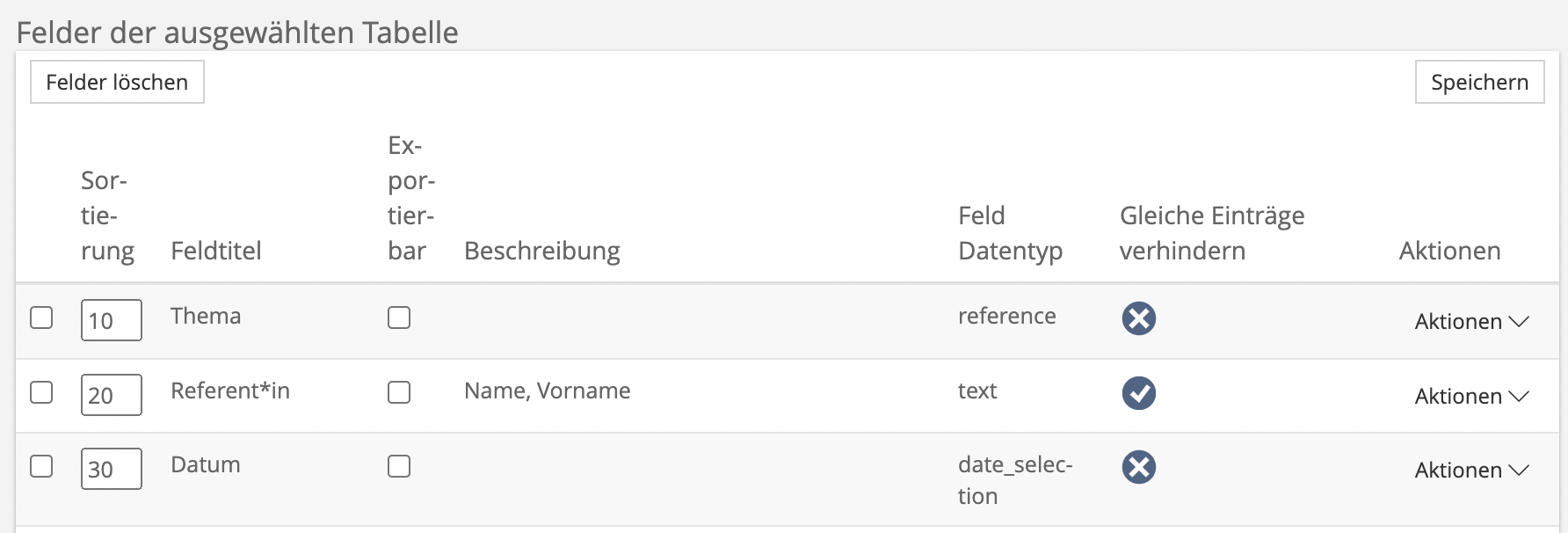Image resolution: width=1568 pixels, height=533 pixels.
Task: Open the Aktionen dropdown for Referent*in
Action: pyautogui.click(x=1471, y=397)
